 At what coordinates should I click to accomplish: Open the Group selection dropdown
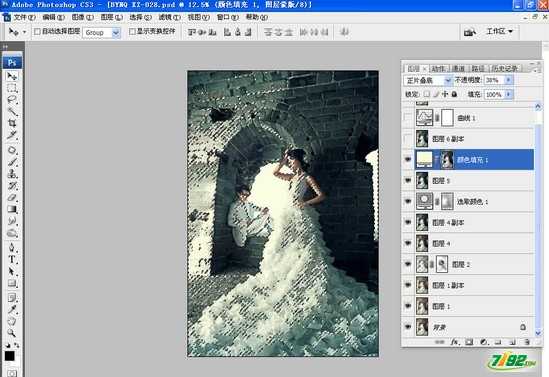click(x=102, y=33)
